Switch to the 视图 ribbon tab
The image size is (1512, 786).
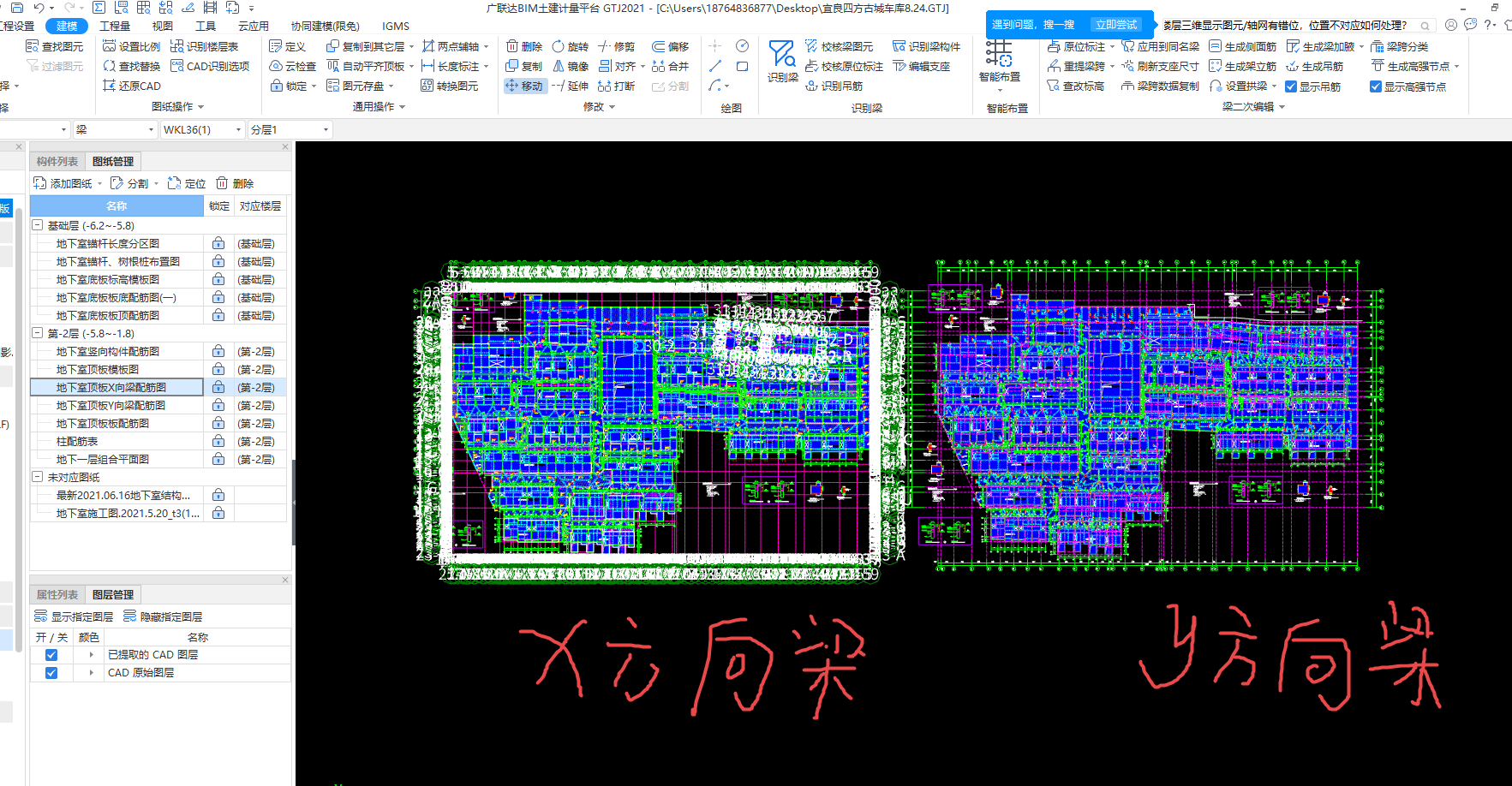point(162,26)
